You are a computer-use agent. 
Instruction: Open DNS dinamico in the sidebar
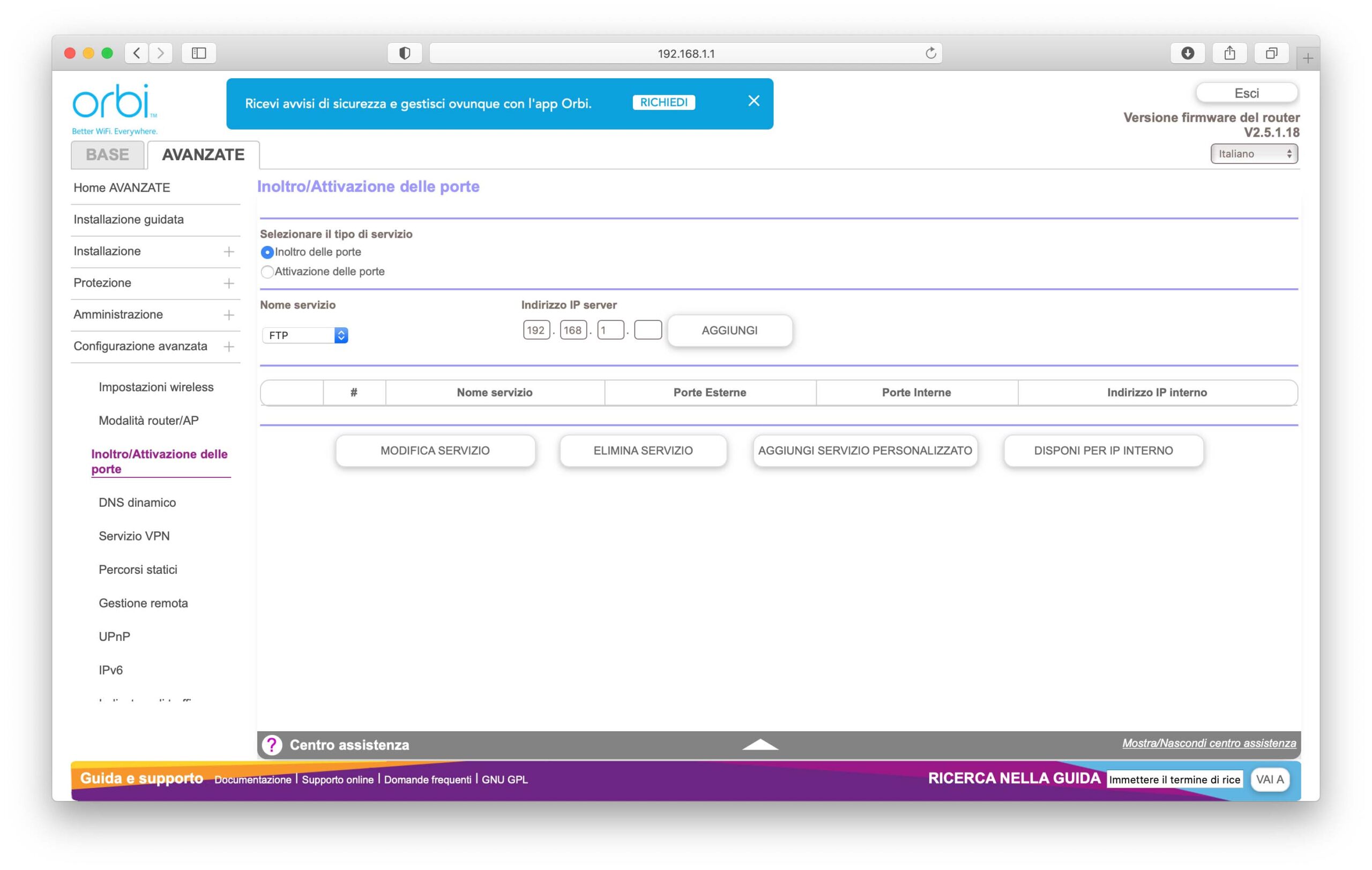pos(137,502)
